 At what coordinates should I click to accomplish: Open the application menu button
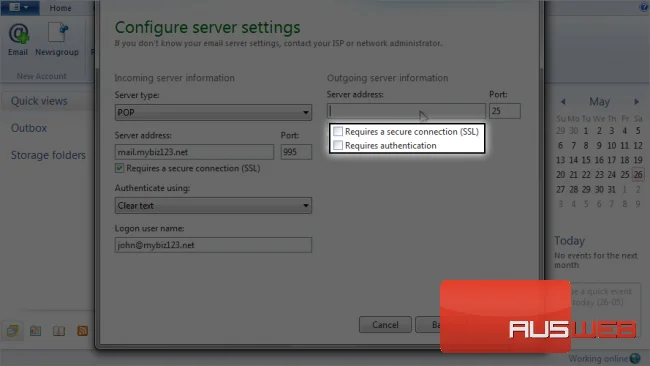click(19, 7)
